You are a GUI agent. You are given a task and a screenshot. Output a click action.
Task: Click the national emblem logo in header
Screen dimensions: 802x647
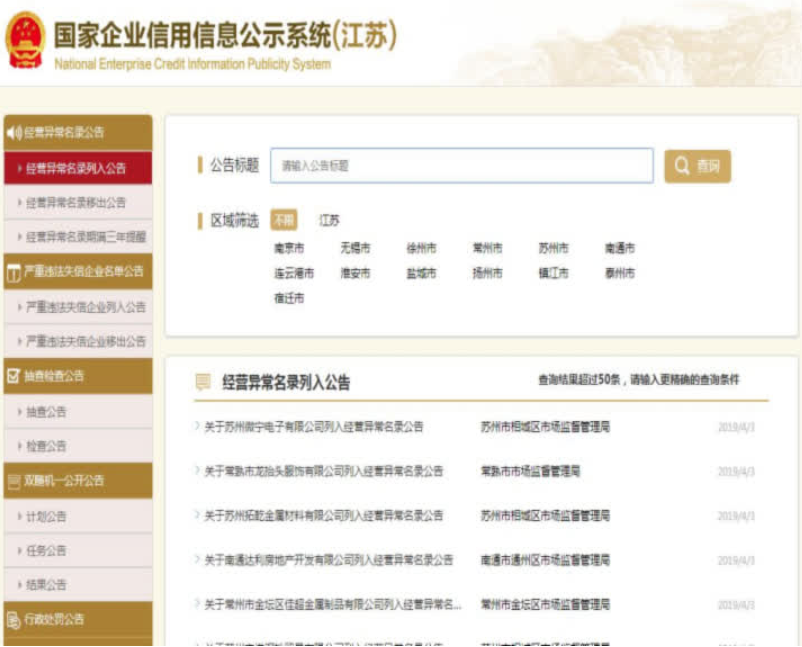click(25, 41)
